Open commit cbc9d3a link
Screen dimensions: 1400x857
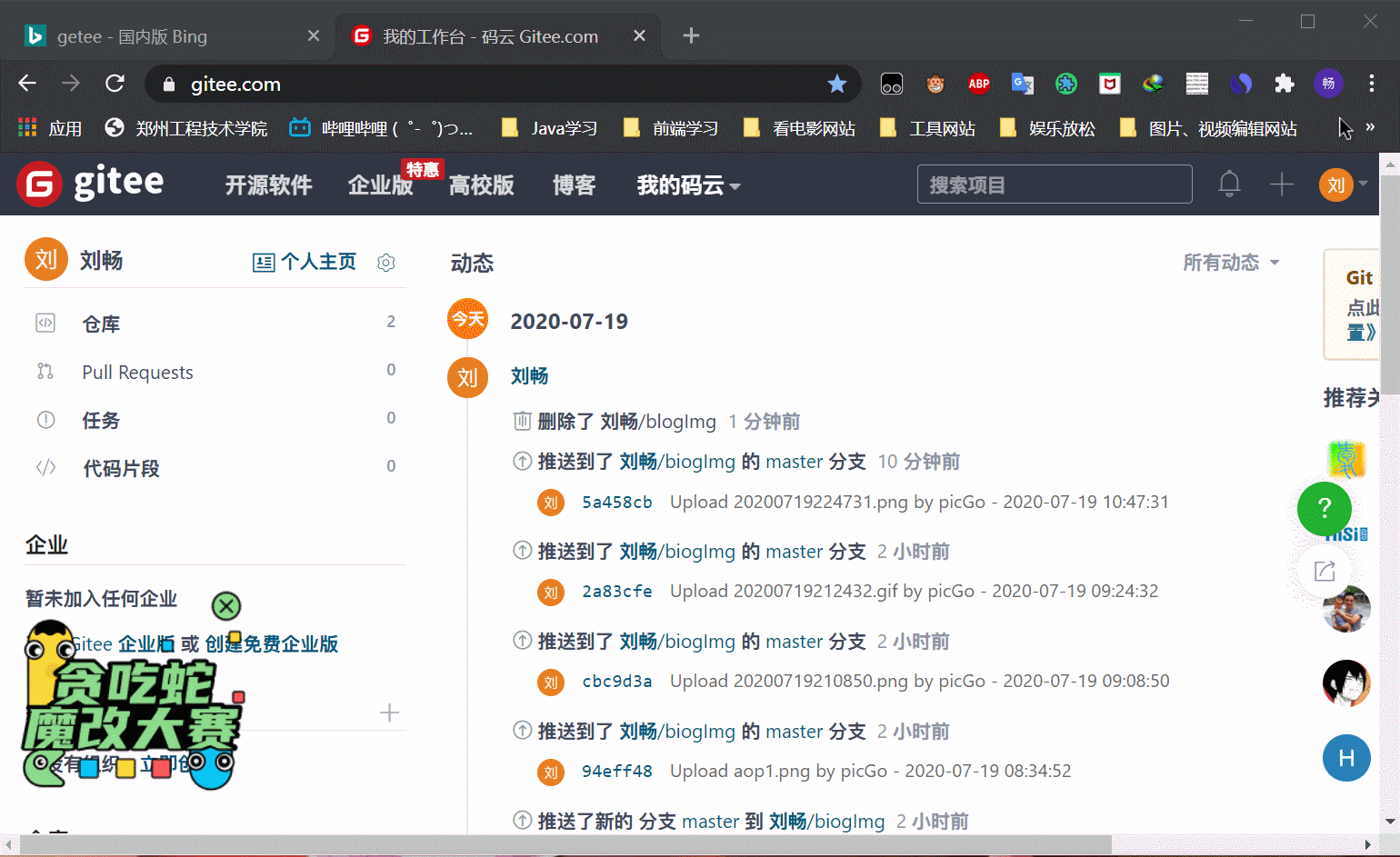click(x=617, y=682)
